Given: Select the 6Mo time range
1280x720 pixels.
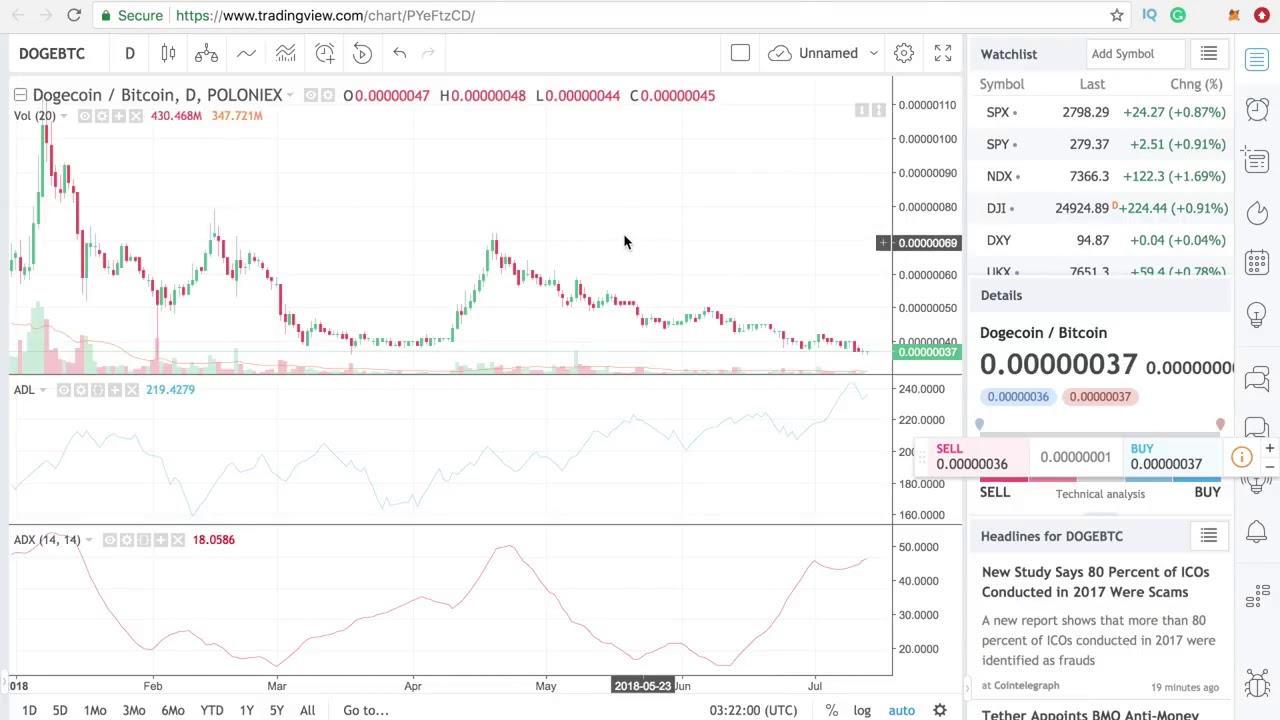Looking at the screenshot, I should point(173,710).
